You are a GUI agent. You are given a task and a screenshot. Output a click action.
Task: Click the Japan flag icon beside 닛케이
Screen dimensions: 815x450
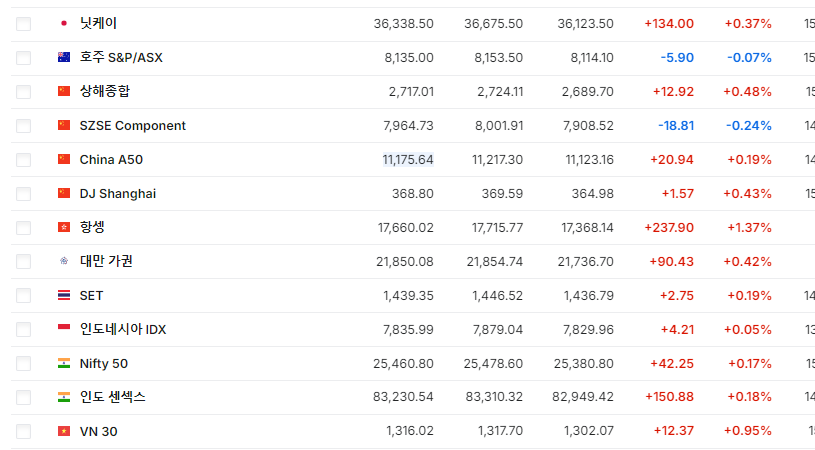[x=64, y=23]
